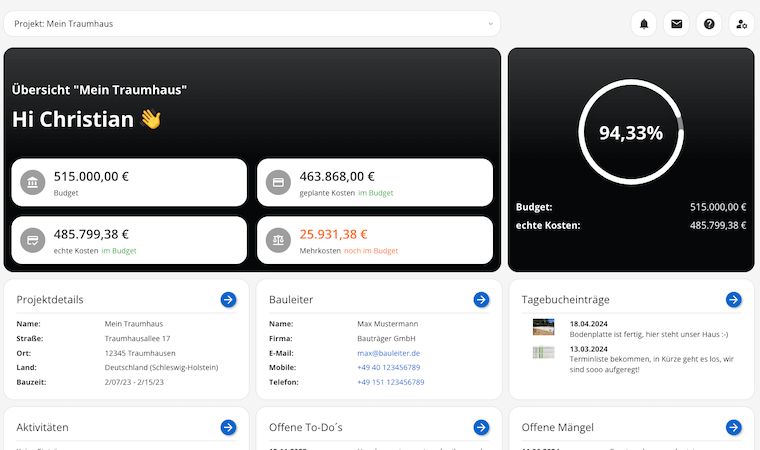
Task: Open Aktivitäten via the arrow button
Action: pyautogui.click(x=228, y=427)
